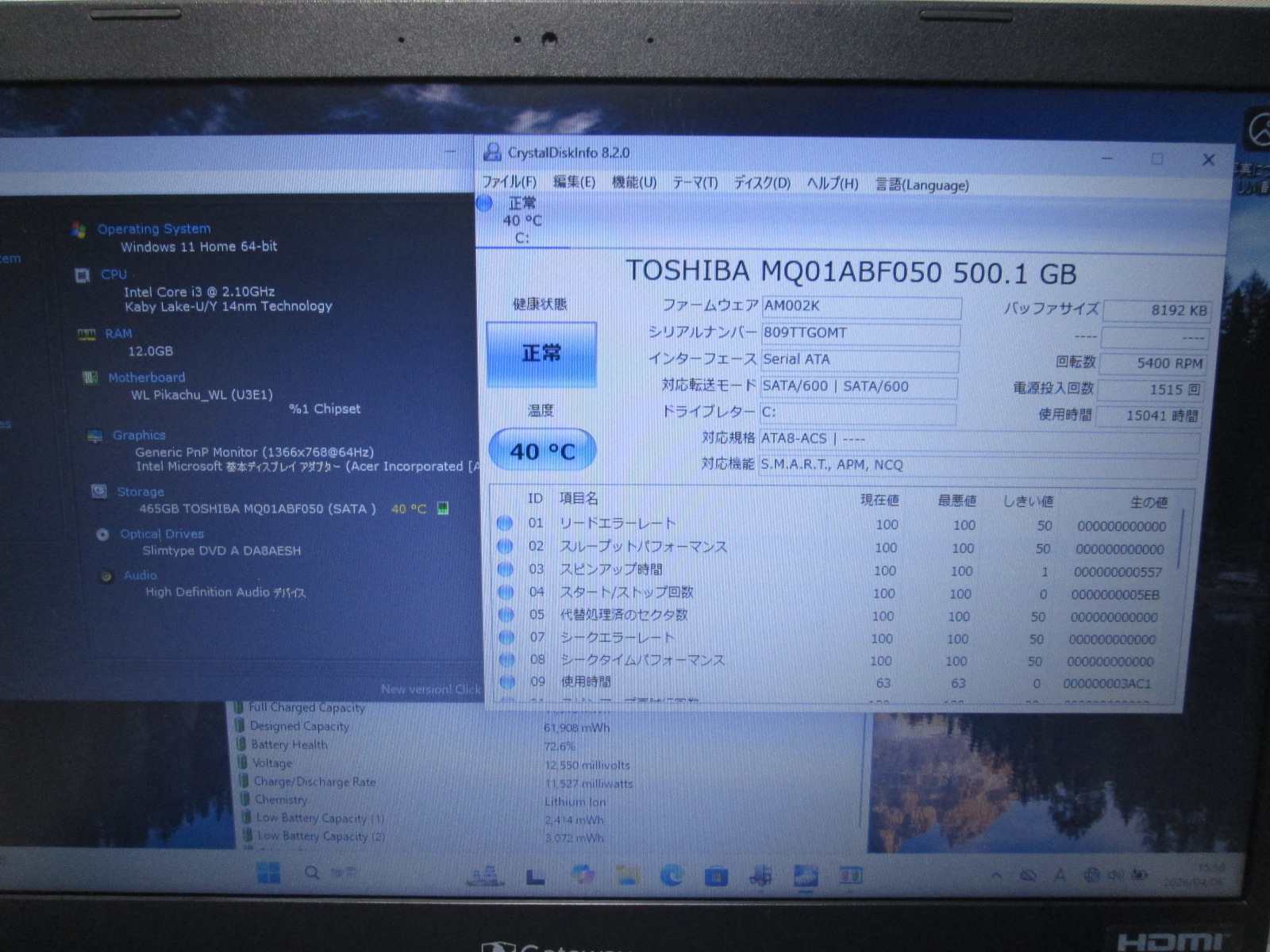Open the ファイル(F) menu
Screen dimensions: 1270x952
[509, 182]
